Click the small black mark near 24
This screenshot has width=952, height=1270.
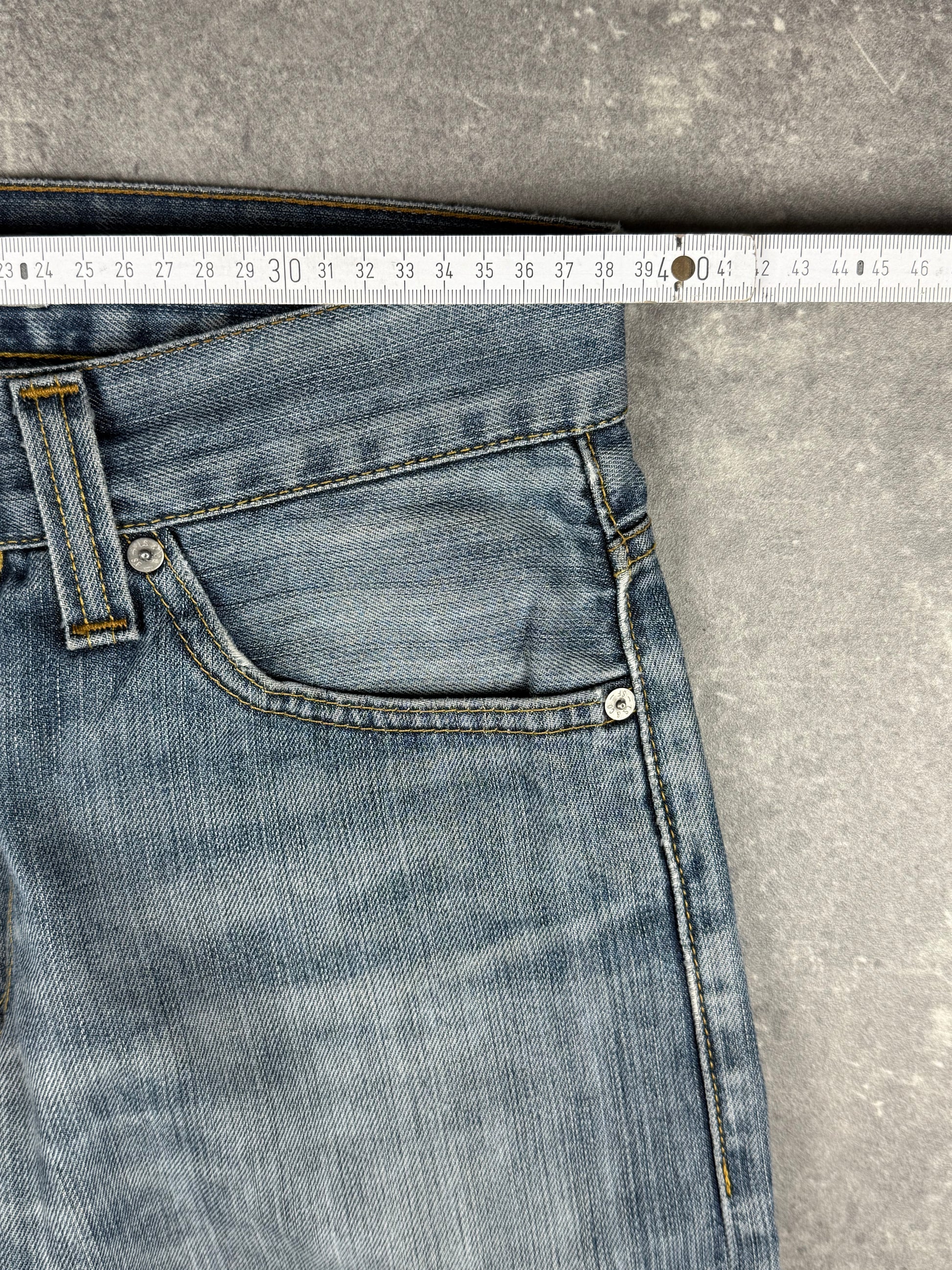[24, 271]
